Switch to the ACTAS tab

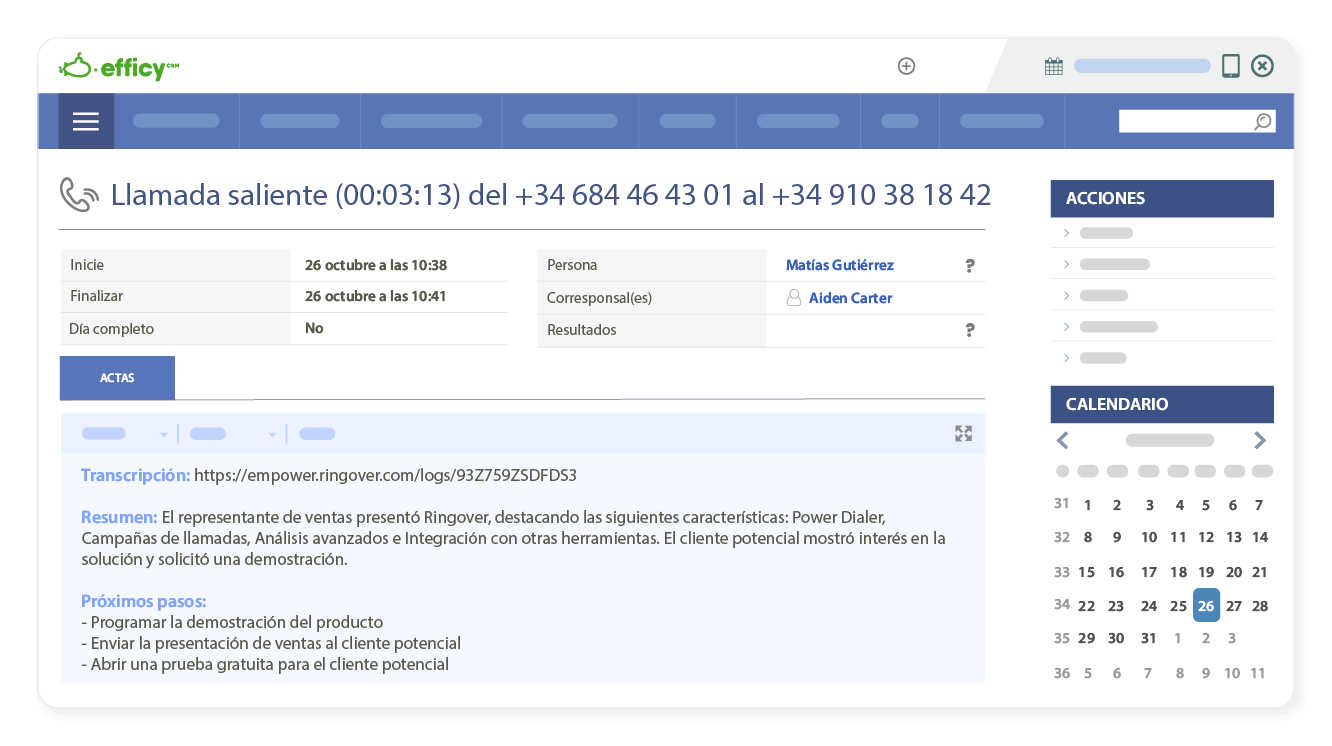(x=117, y=377)
